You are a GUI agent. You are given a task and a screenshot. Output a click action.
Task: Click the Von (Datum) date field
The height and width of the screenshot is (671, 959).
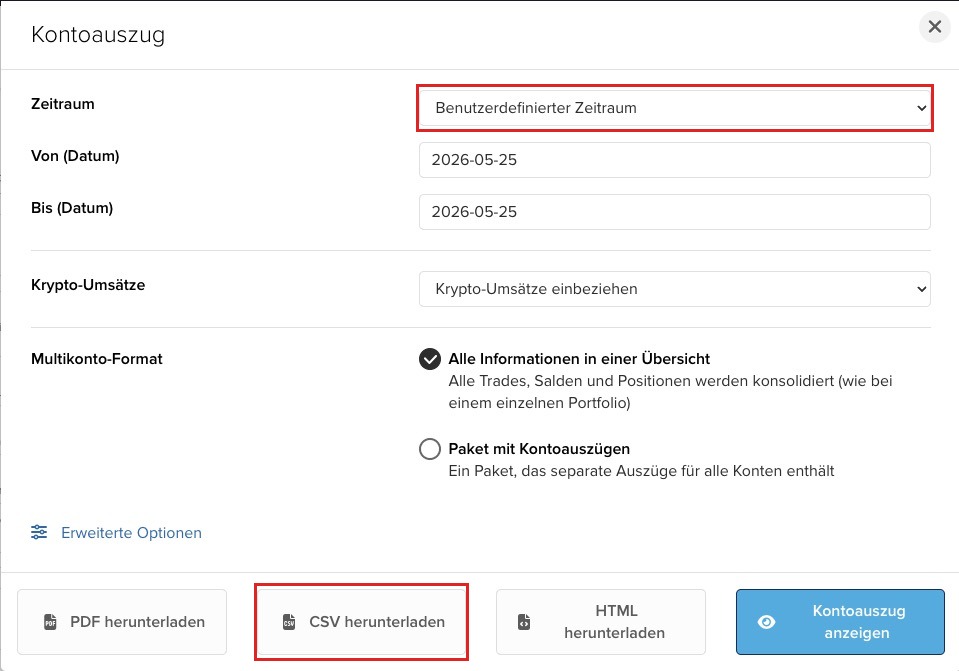tap(675, 160)
